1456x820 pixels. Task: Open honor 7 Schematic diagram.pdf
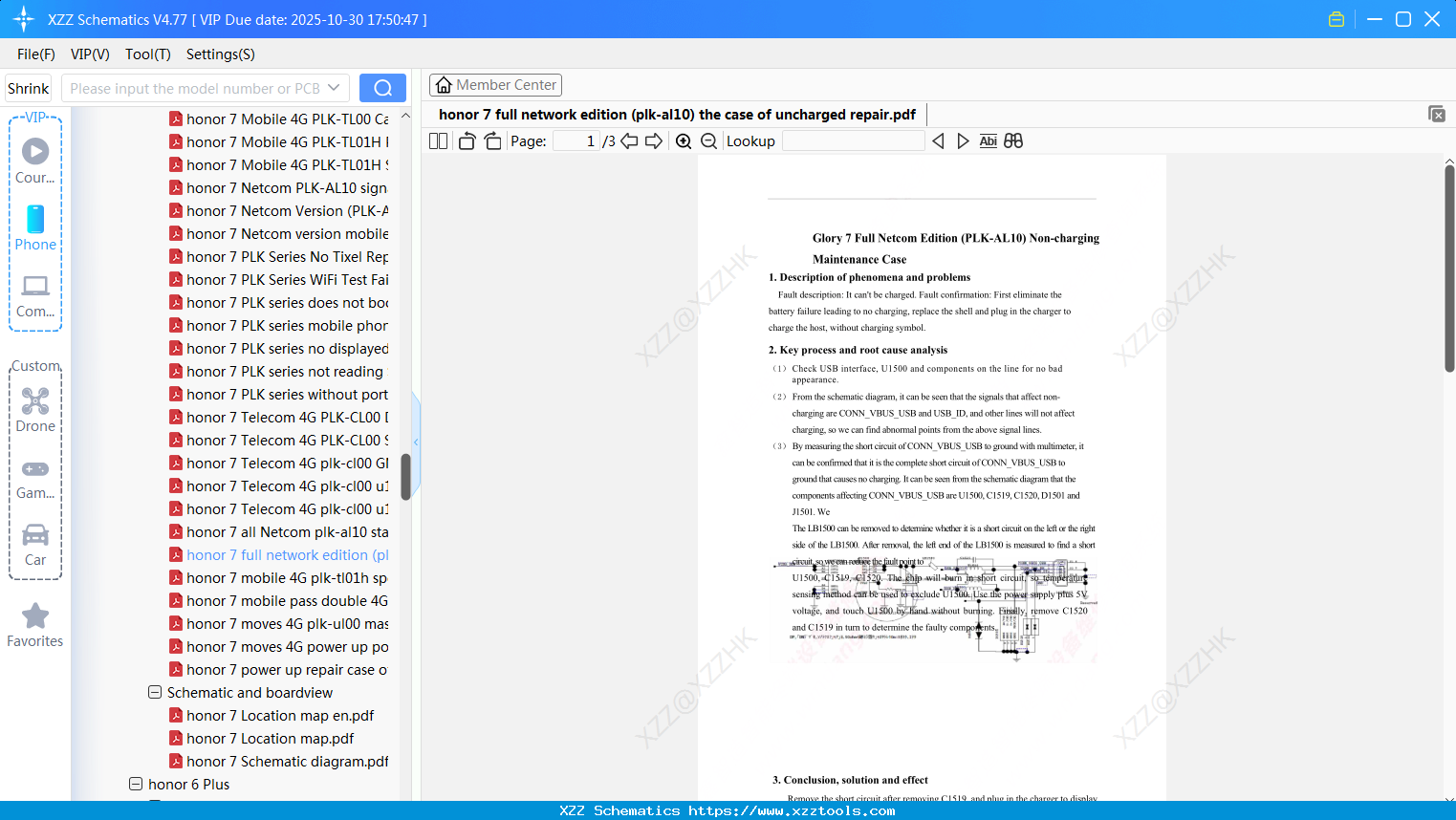tap(288, 761)
